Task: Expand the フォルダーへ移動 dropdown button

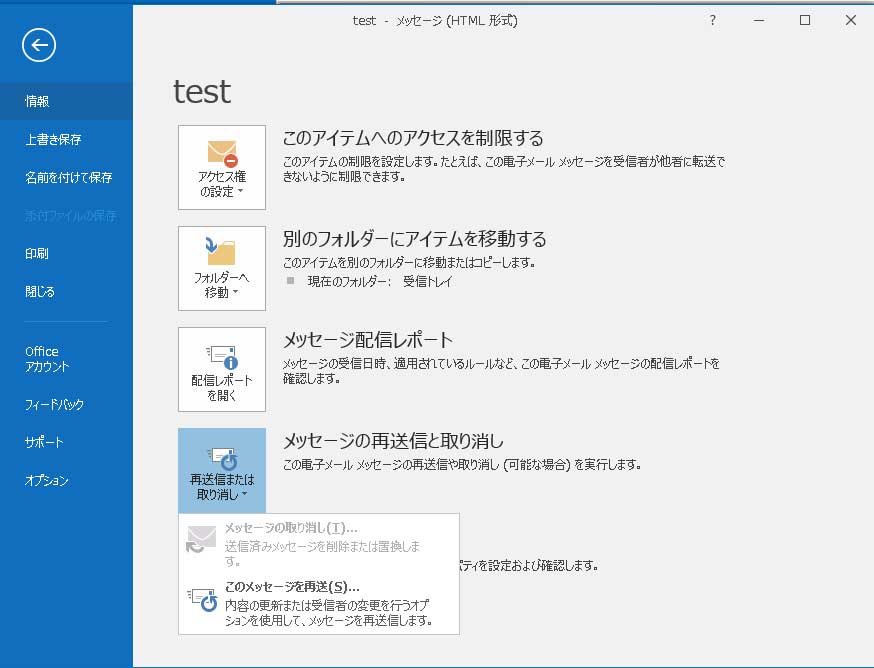Action: 222,268
